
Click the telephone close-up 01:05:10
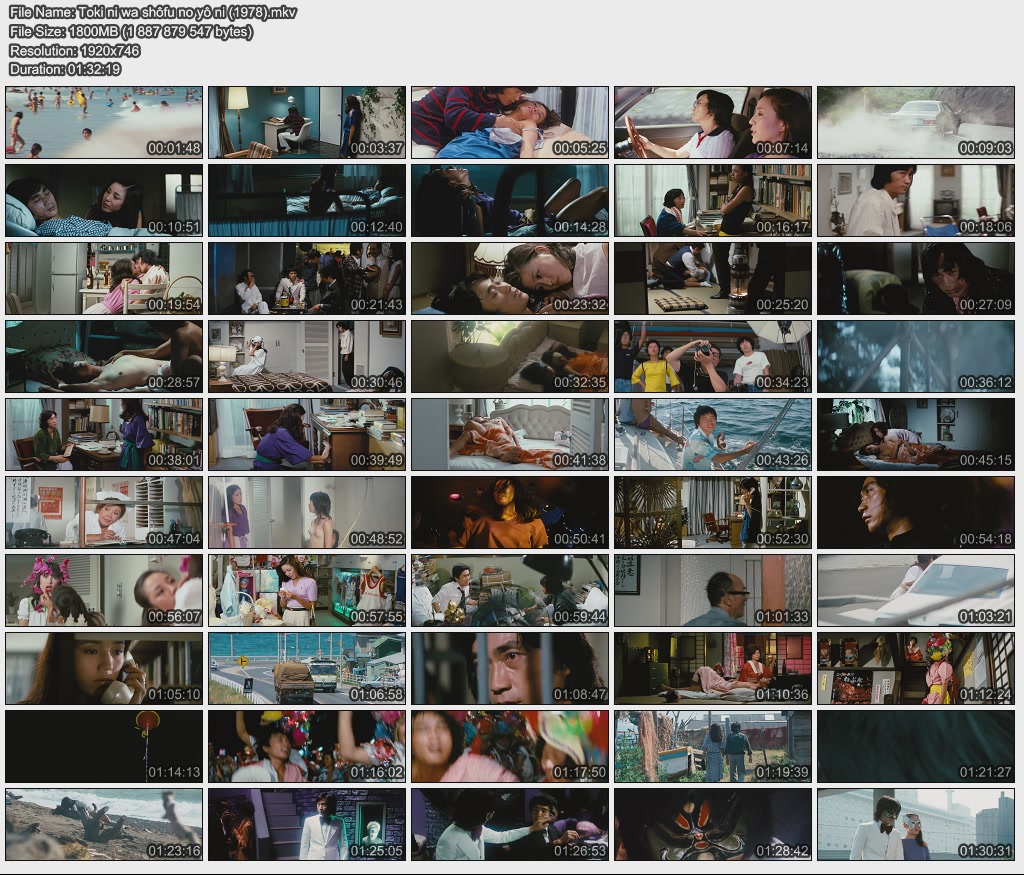pyautogui.click(x=104, y=669)
